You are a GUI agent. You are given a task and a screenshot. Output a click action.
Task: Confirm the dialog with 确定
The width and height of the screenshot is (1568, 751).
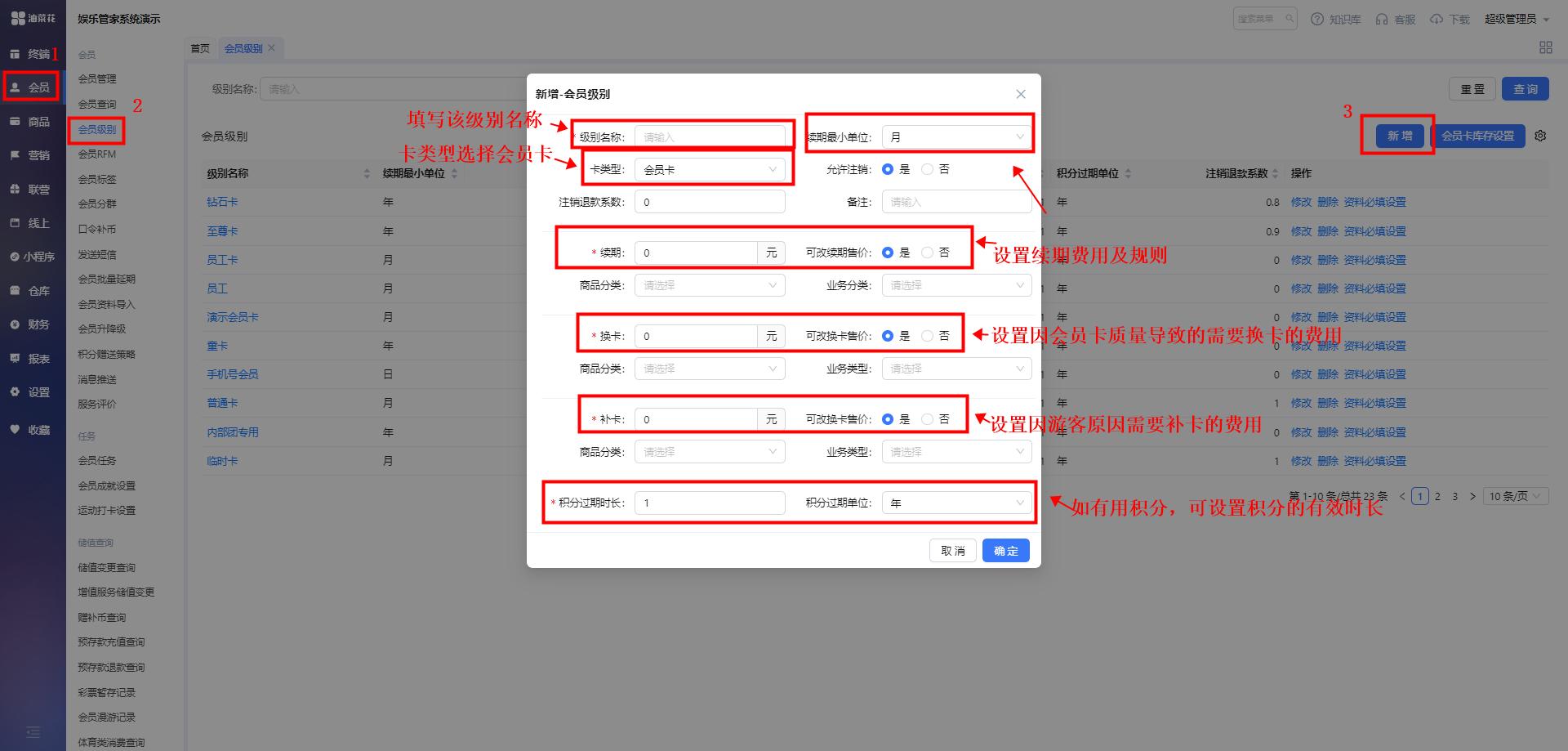coord(1005,551)
